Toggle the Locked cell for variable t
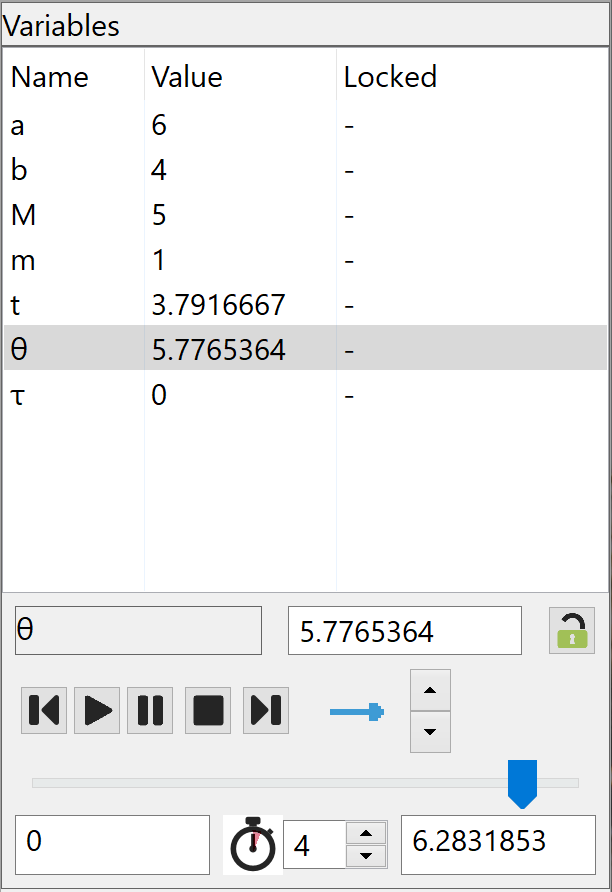This screenshot has width=612, height=892. pos(350,305)
